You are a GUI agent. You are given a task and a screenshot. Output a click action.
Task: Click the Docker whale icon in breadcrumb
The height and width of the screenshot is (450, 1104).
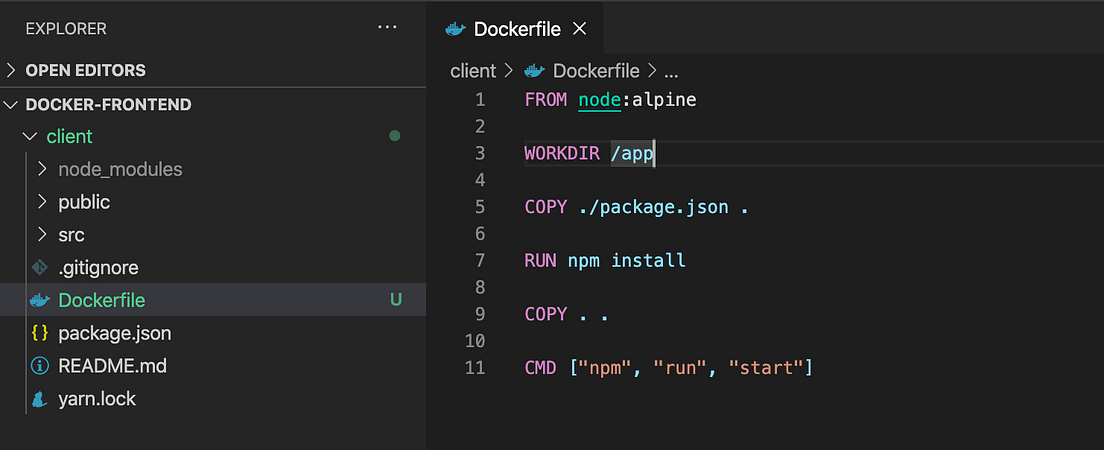click(x=534, y=71)
